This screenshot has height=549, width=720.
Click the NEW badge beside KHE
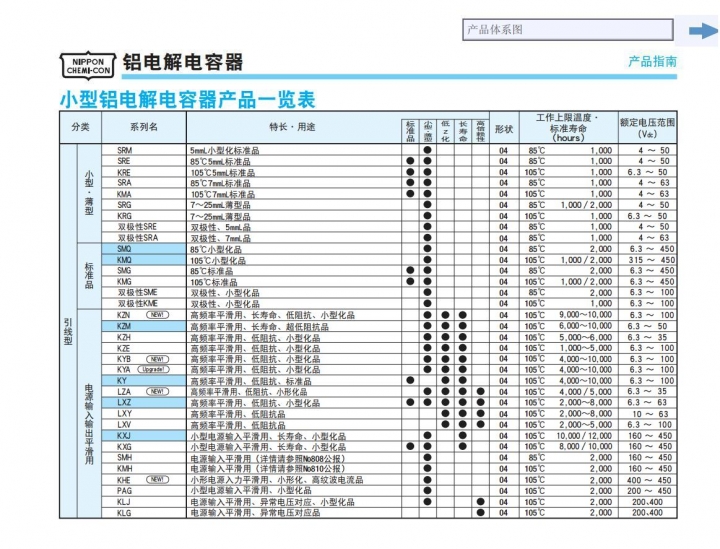click(158, 480)
